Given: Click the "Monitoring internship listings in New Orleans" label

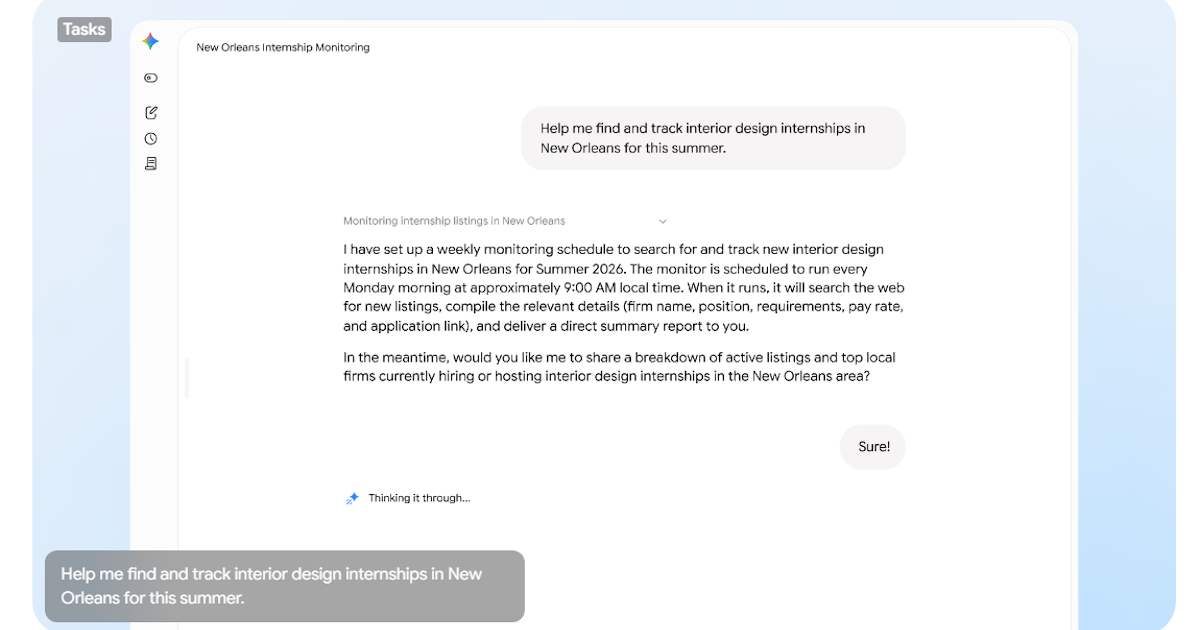Looking at the screenshot, I should pyautogui.click(x=454, y=221).
